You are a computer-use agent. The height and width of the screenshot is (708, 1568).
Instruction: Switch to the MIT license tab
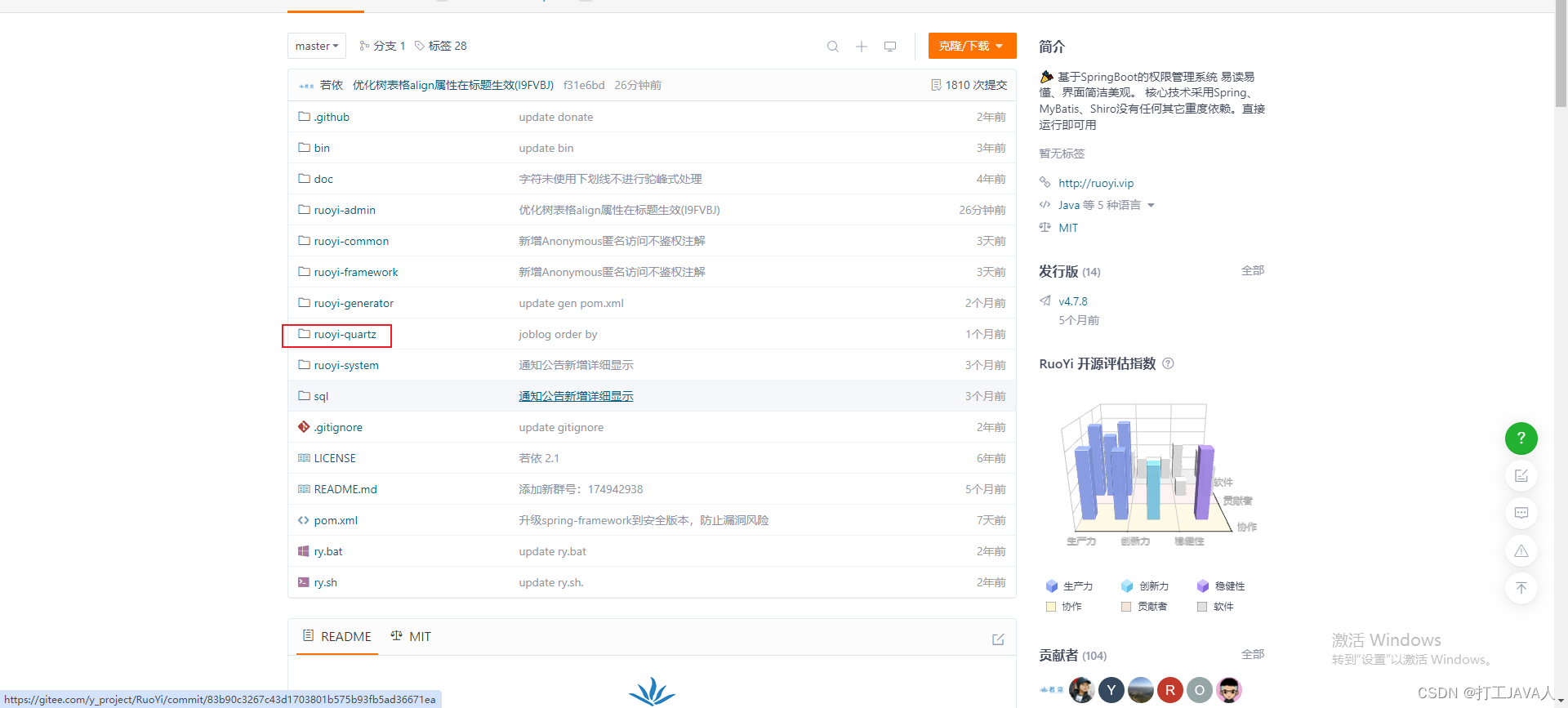pos(411,636)
